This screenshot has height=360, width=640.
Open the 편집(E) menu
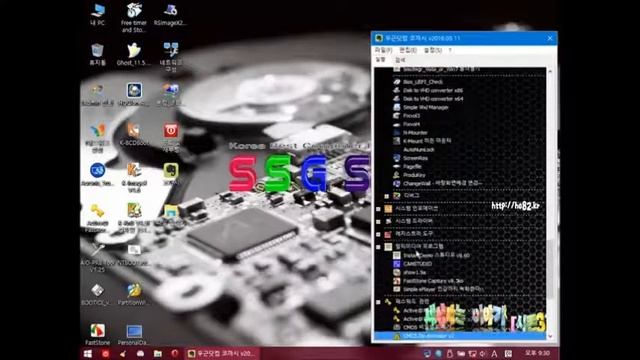(408, 50)
